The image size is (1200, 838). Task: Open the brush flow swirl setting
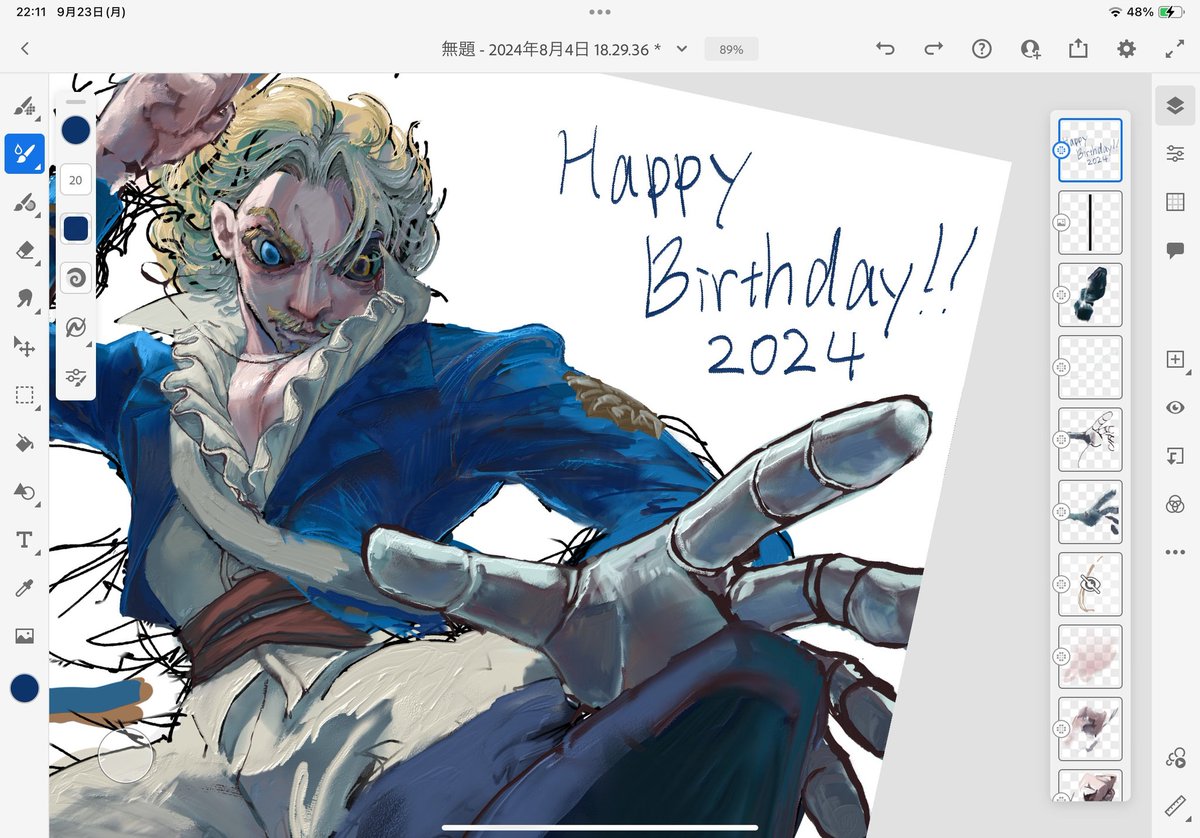pyautogui.click(x=76, y=278)
